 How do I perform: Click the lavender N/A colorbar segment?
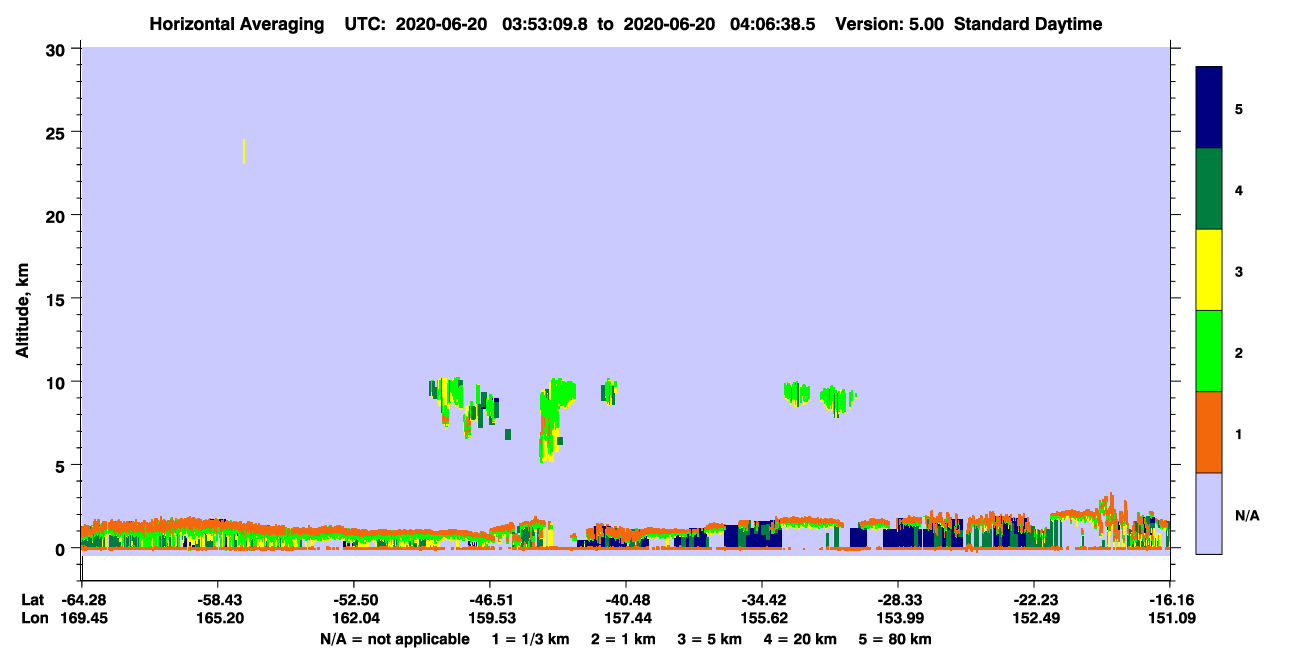coord(1209,513)
